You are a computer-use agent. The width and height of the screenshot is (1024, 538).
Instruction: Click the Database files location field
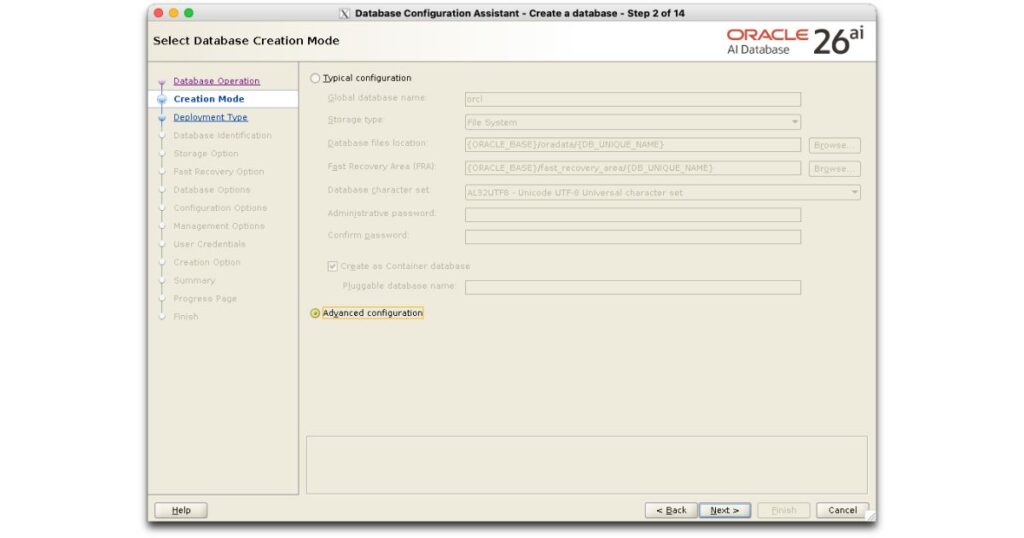(x=633, y=144)
